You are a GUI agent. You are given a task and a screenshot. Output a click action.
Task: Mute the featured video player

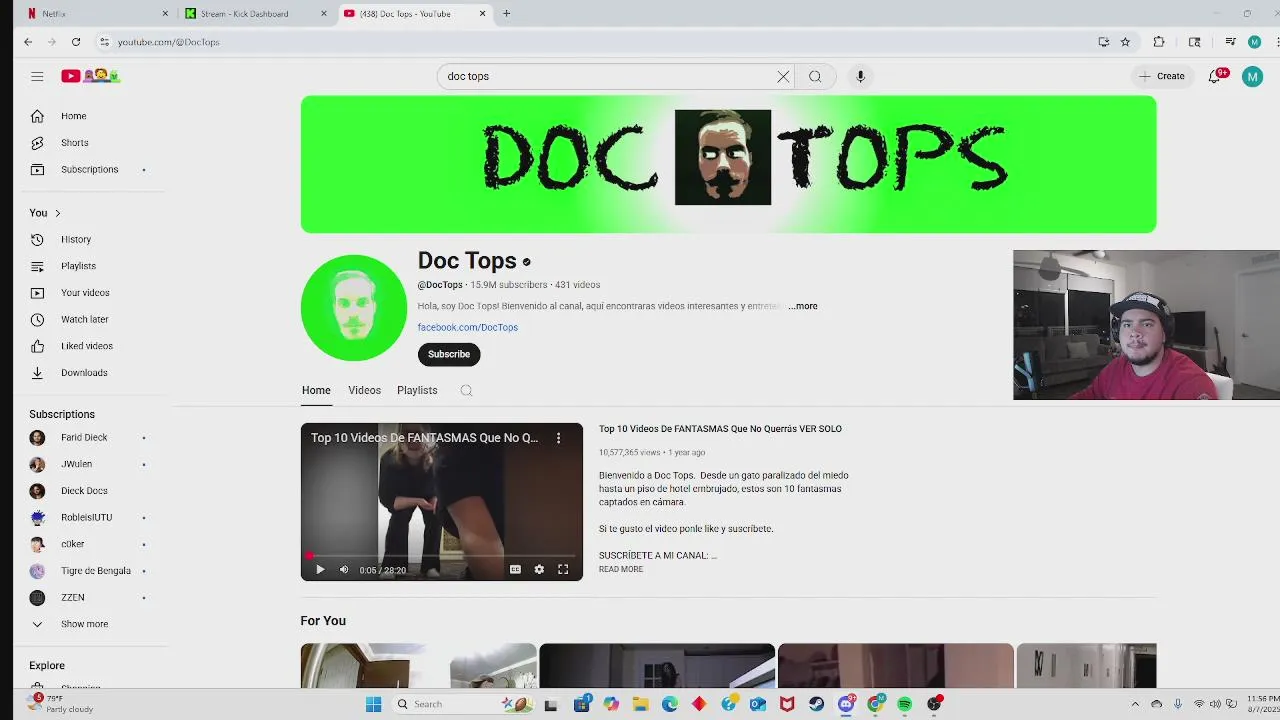344,570
